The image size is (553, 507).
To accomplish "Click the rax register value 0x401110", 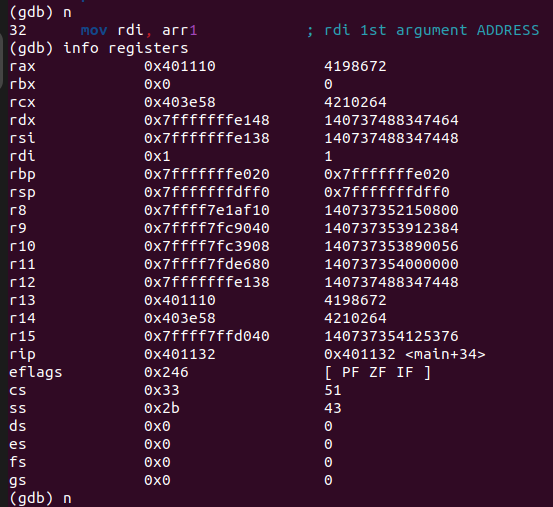I will click(180, 66).
